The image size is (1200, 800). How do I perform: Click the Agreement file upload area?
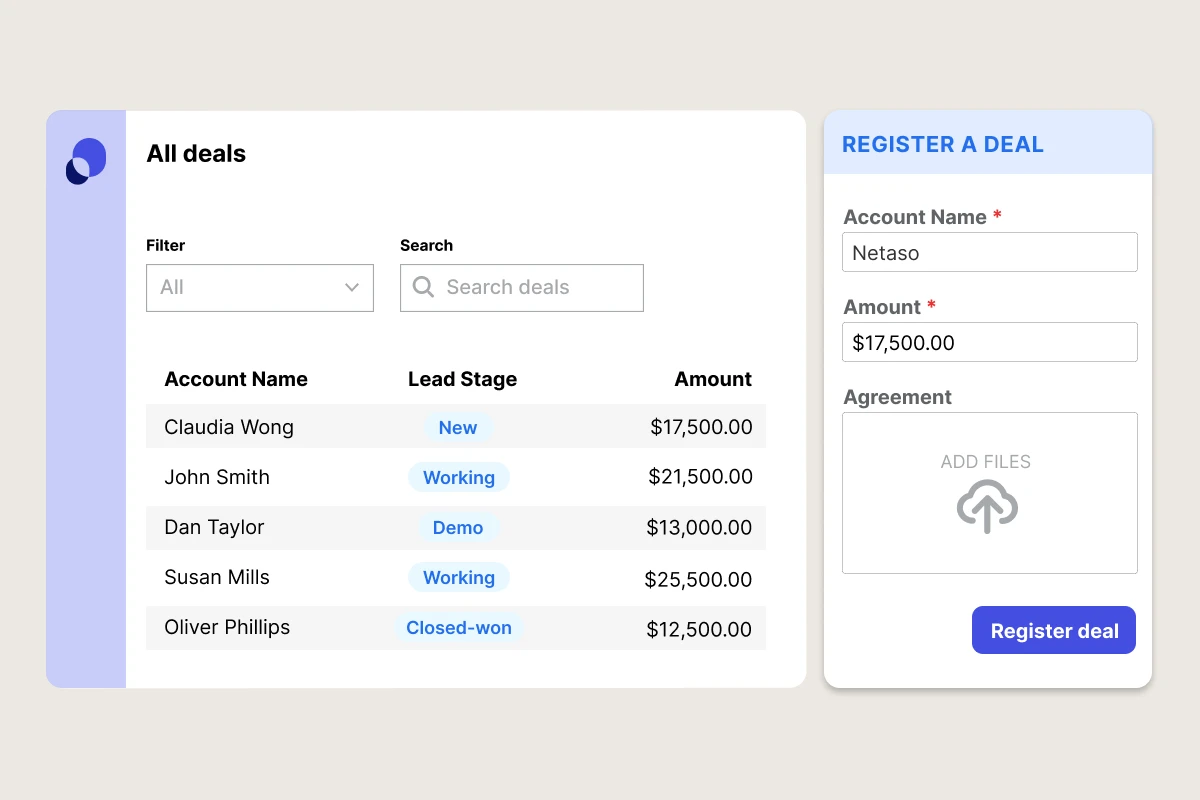coord(988,492)
